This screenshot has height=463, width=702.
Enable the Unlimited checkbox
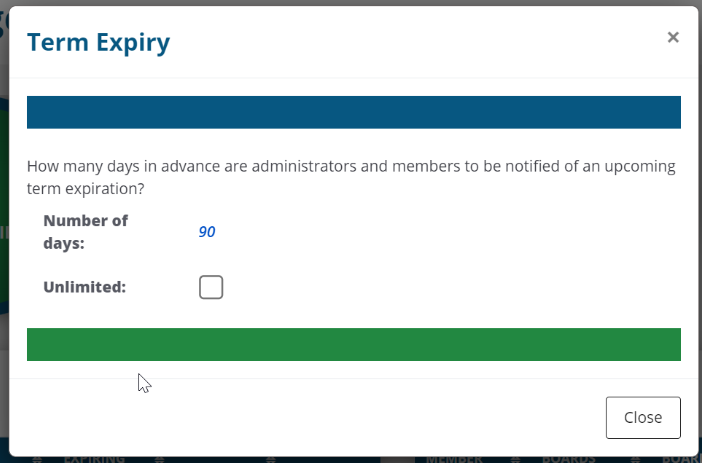pos(211,288)
